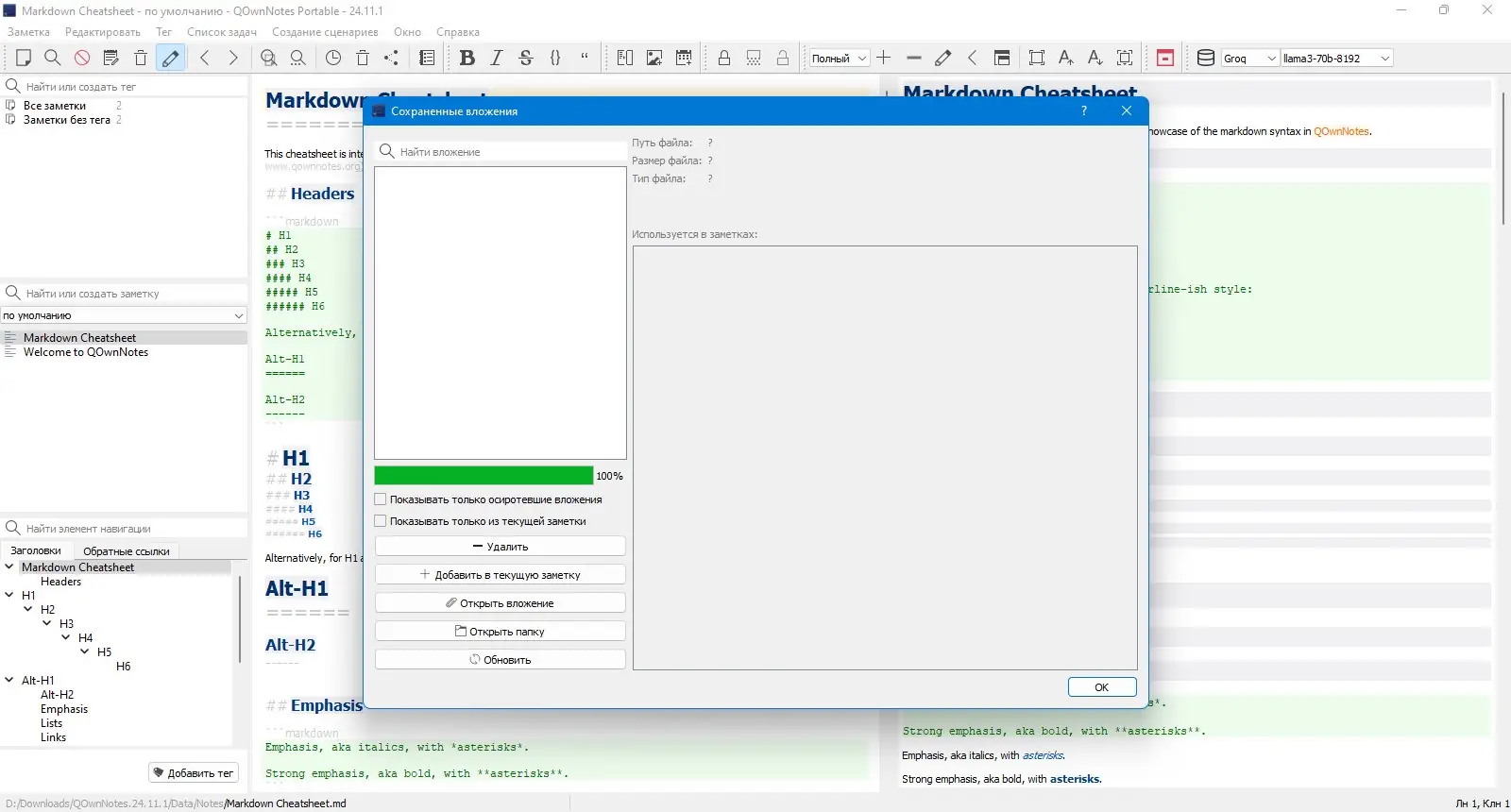Screen dimensions: 1511x812
Task: Collapse the H1 node in navigation
Action: tap(9, 595)
